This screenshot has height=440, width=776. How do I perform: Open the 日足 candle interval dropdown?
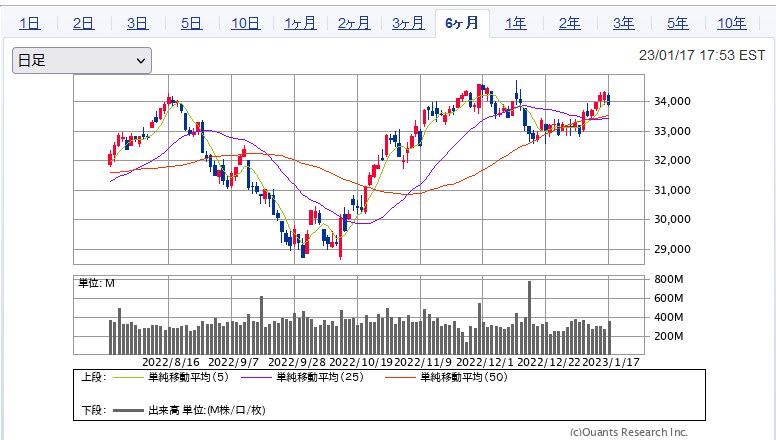81,61
